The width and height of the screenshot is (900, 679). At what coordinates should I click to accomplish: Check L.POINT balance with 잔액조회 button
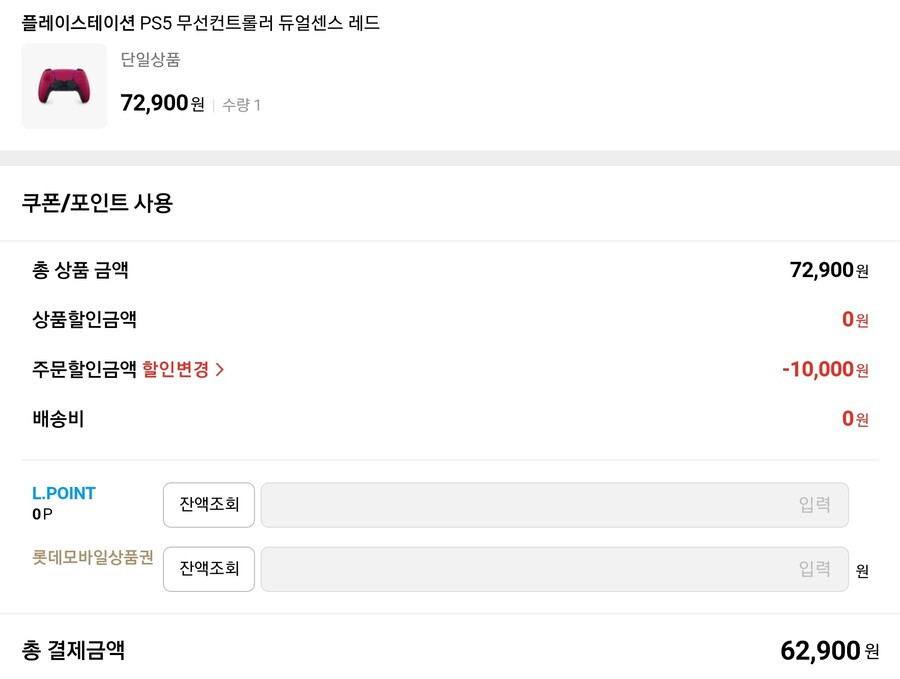click(209, 505)
